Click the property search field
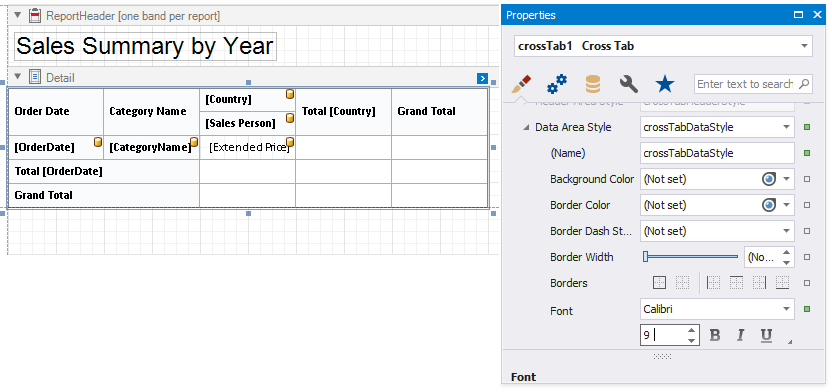832x392 pixels. [x=753, y=84]
